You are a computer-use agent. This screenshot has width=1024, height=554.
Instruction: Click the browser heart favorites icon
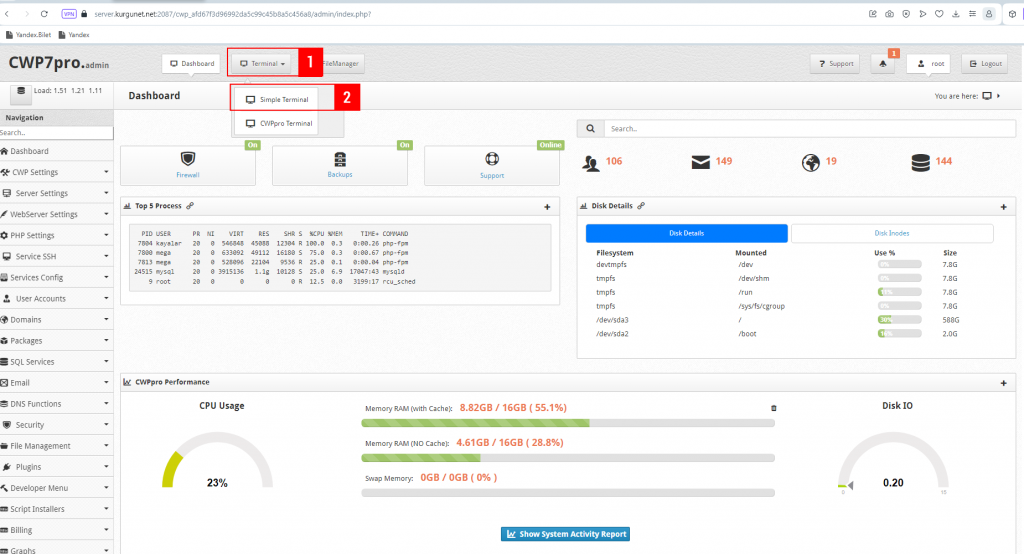939,14
